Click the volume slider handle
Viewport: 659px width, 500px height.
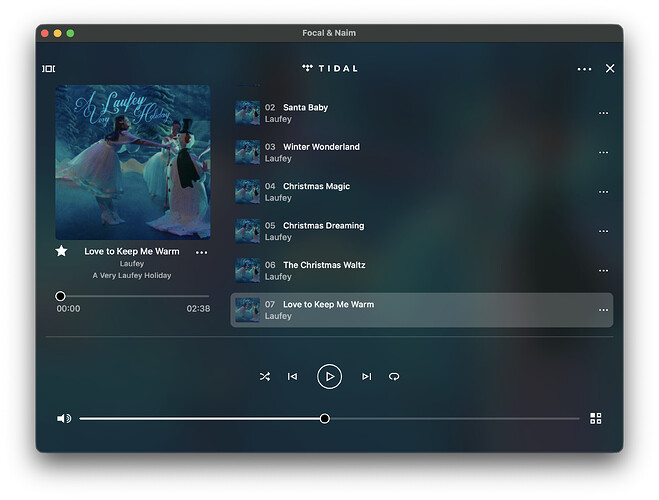[325, 419]
